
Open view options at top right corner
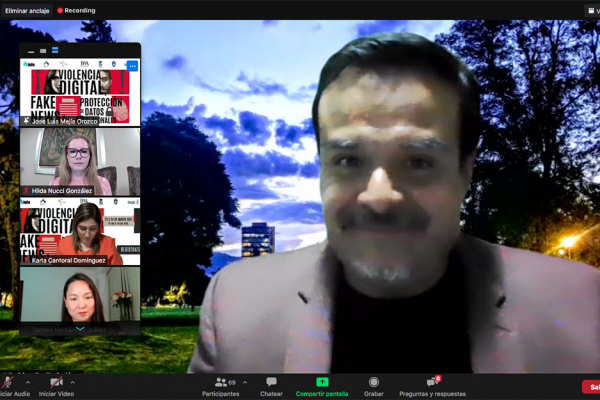point(593,11)
